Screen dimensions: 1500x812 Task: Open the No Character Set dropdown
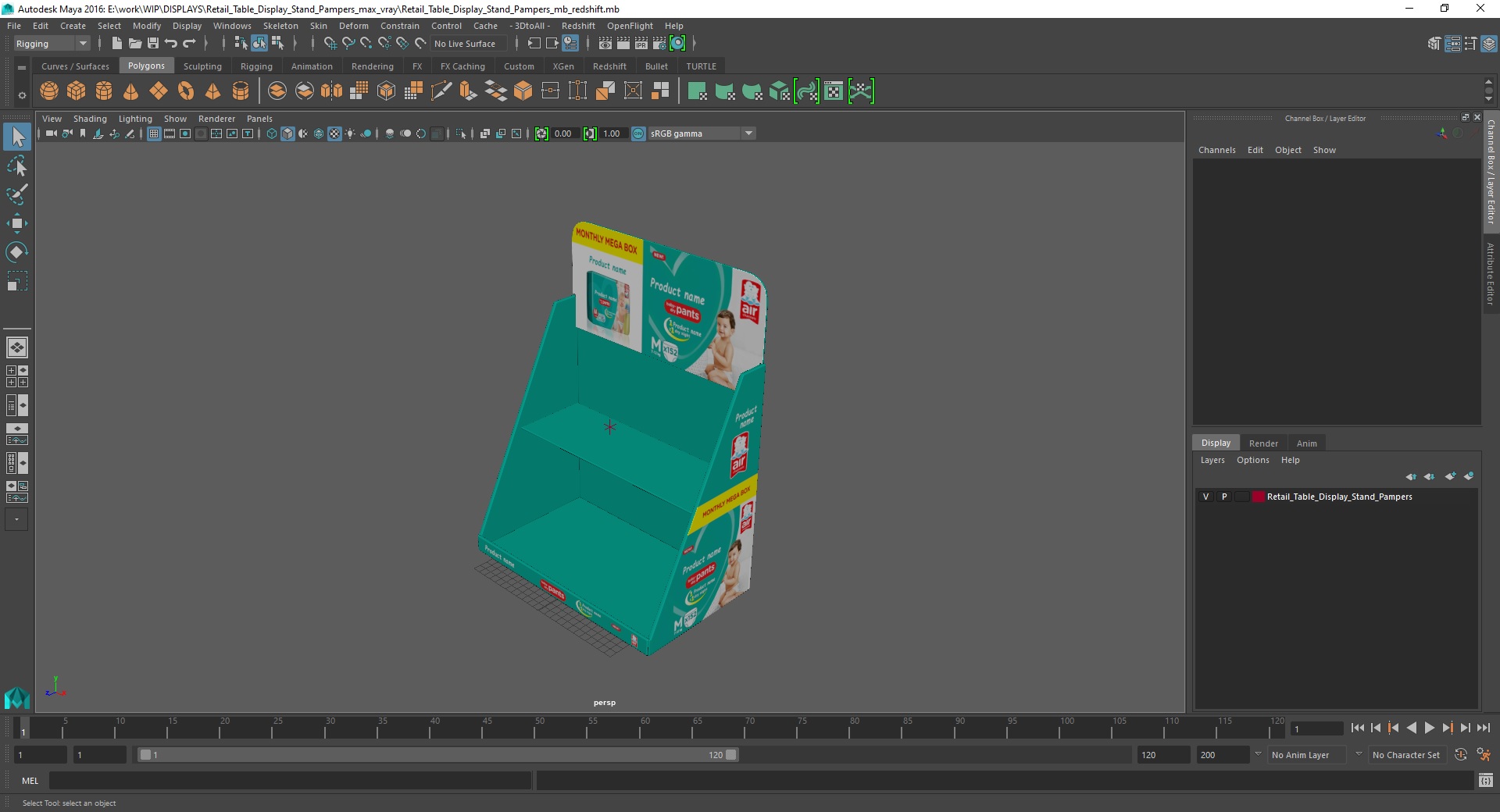1406,755
